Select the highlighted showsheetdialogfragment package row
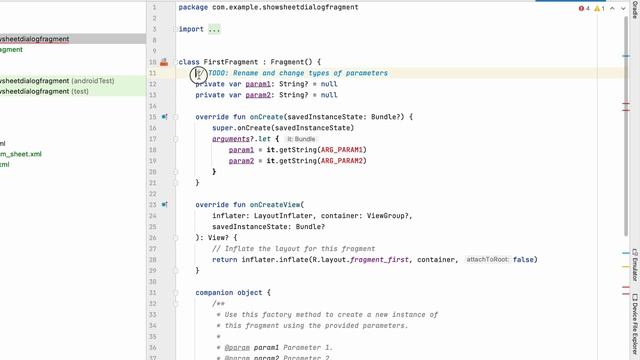640x360 pixels. click(x=73, y=39)
